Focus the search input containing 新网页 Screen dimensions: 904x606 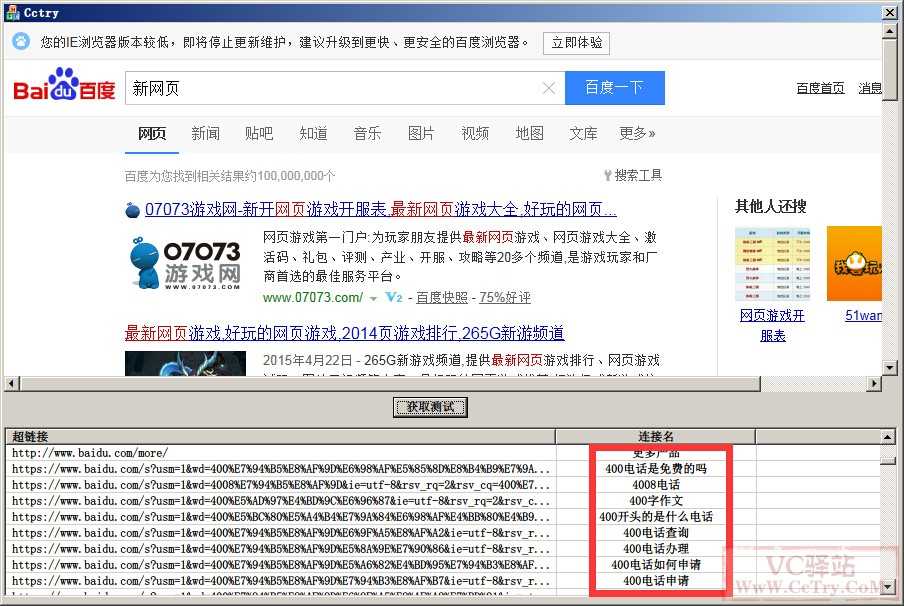(x=332, y=88)
